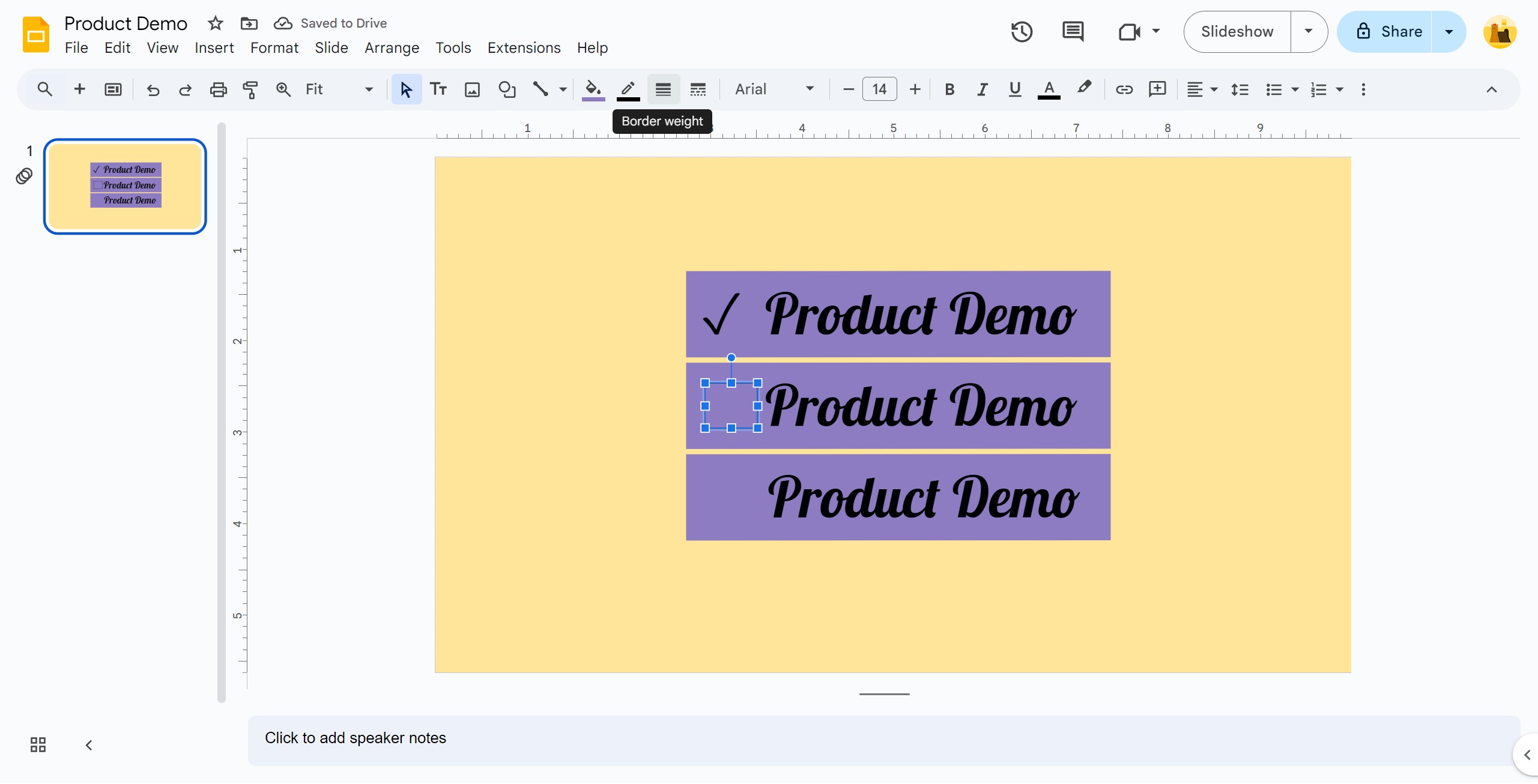This screenshot has height=784, width=1538.
Task: Move the document to a folder
Action: 249,23
